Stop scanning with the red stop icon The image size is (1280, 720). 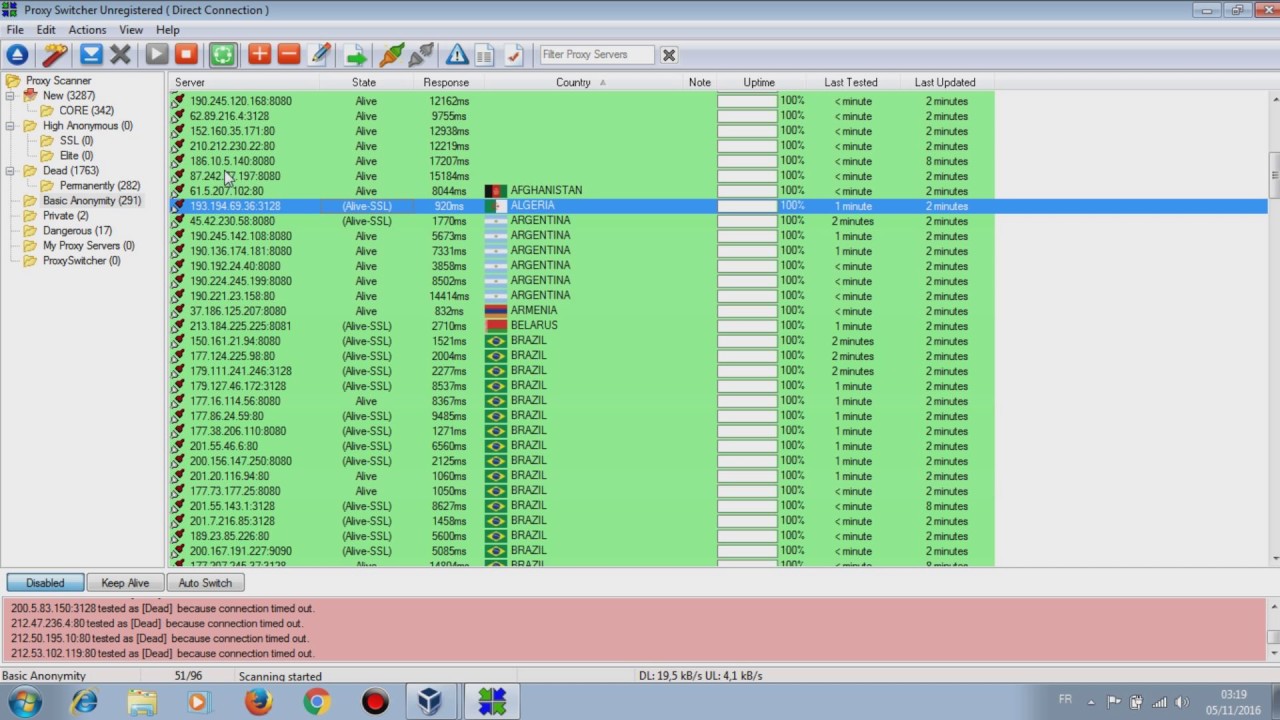pyautogui.click(x=186, y=55)
